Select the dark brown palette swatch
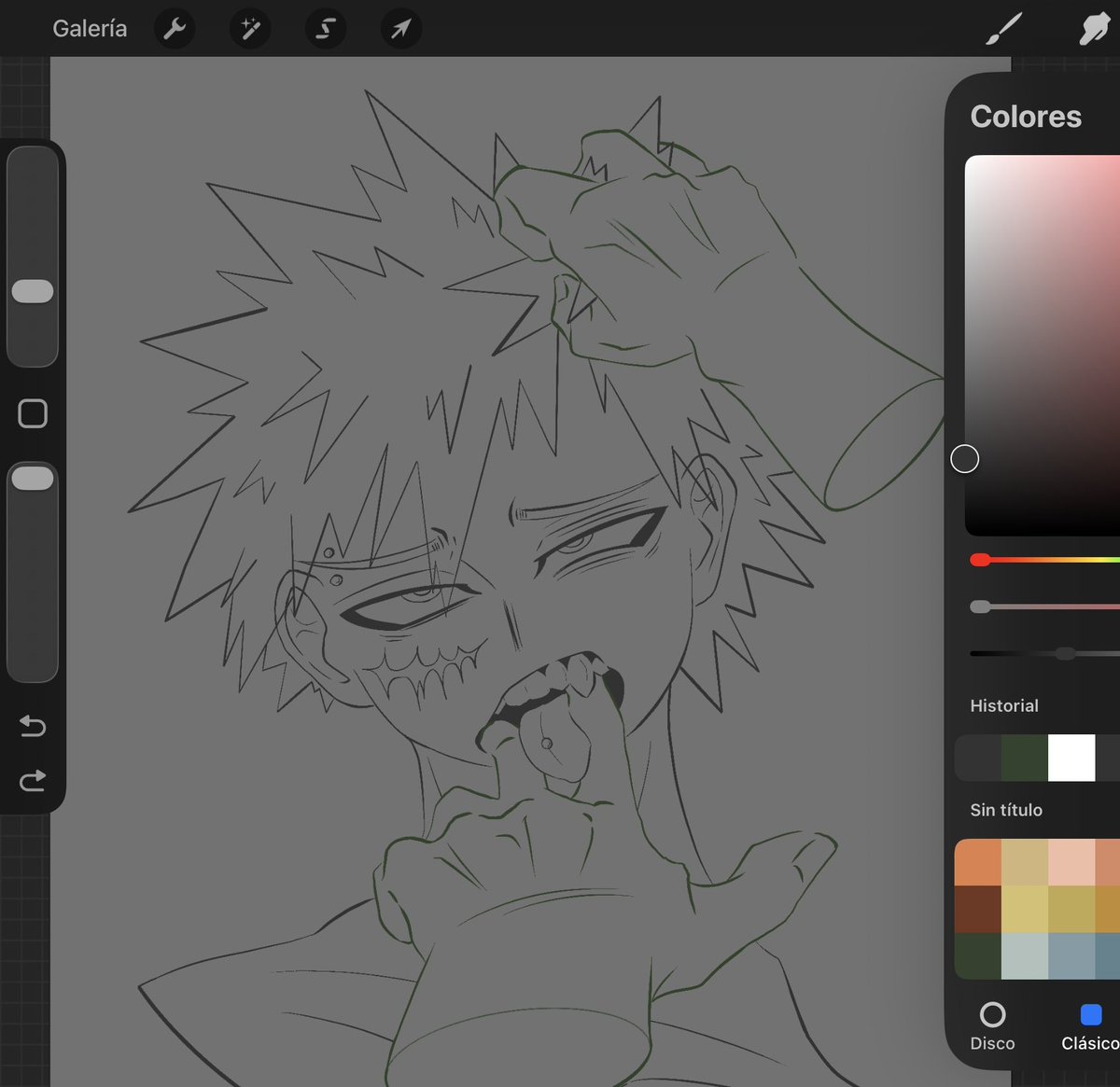Screen dimensions: 1120x1087 click(x=976, y=908)
